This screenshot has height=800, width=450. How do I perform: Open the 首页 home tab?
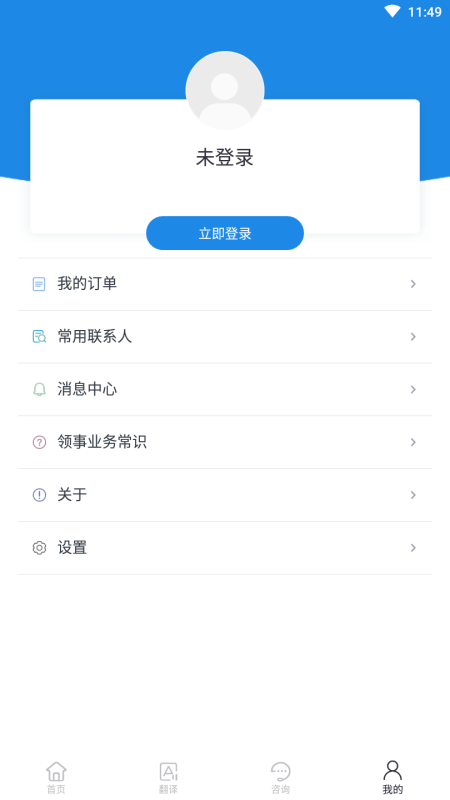point(56,778)
